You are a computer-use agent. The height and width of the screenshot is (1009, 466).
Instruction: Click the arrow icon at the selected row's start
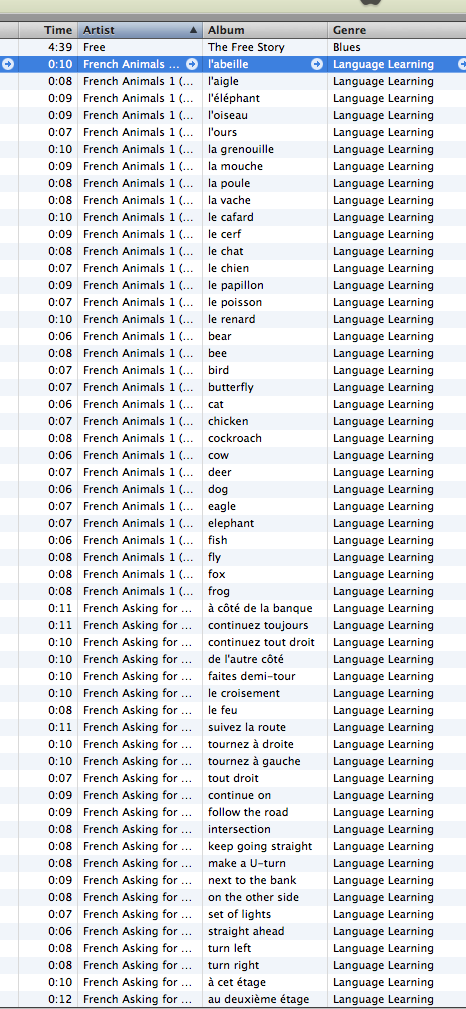point(8,64)
